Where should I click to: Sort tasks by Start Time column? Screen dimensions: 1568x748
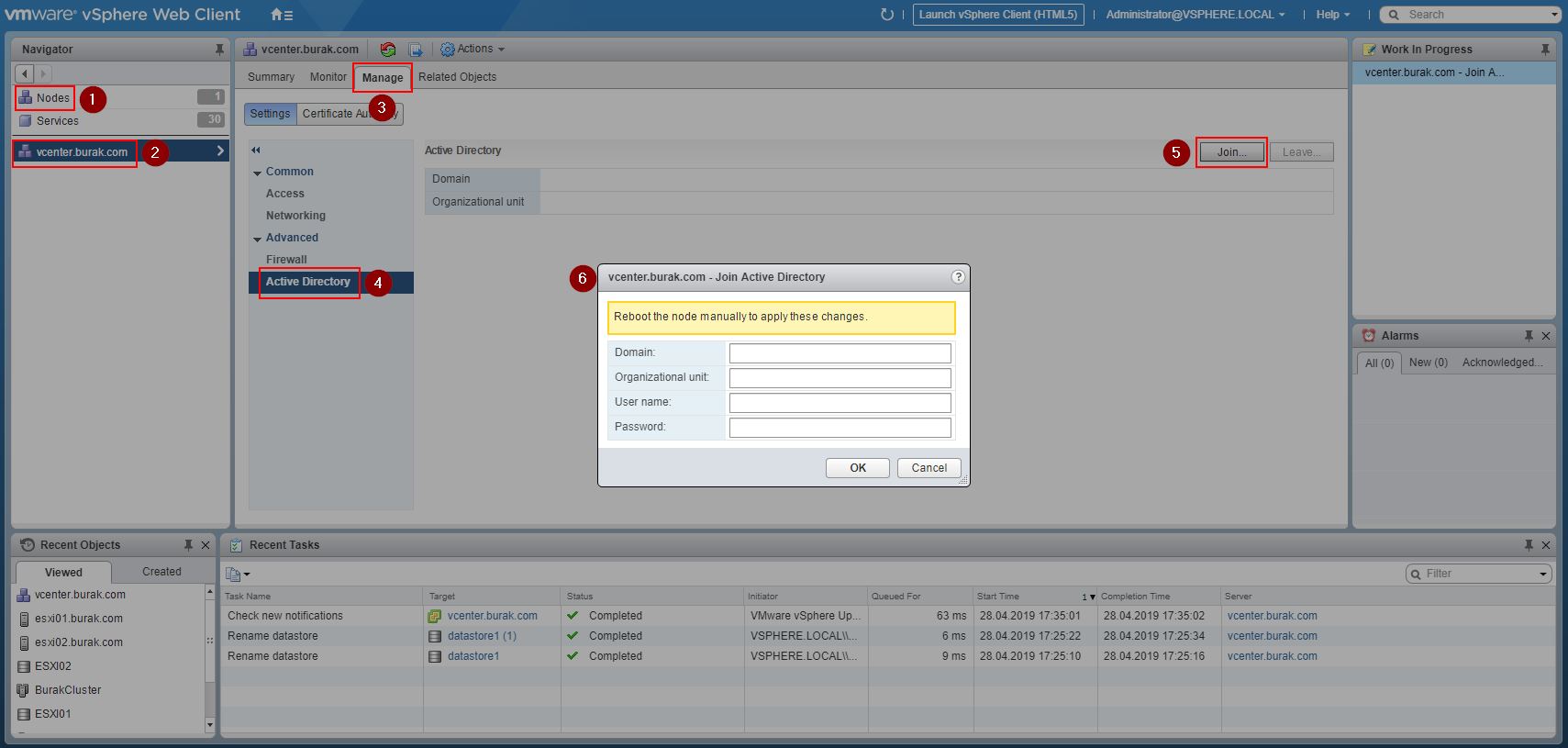click(x=1037, y=597)
